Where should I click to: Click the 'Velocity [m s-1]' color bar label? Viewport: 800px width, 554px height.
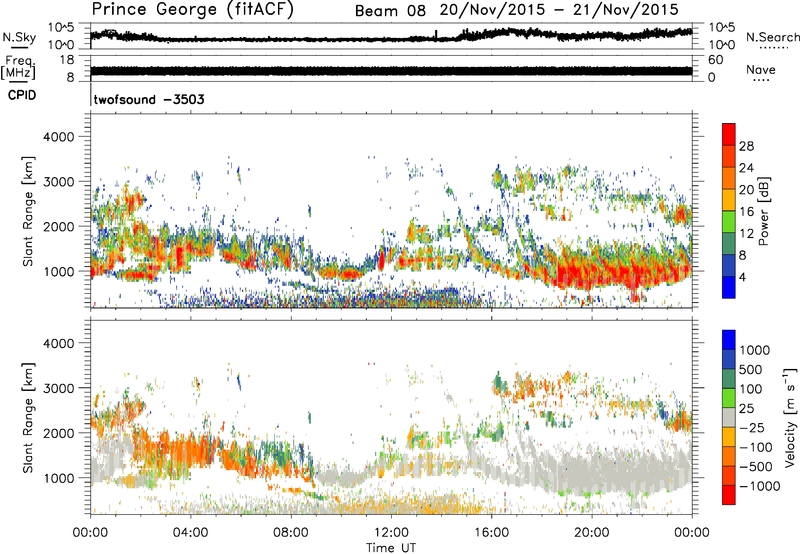pyautogui.click(x=789, y=417)
